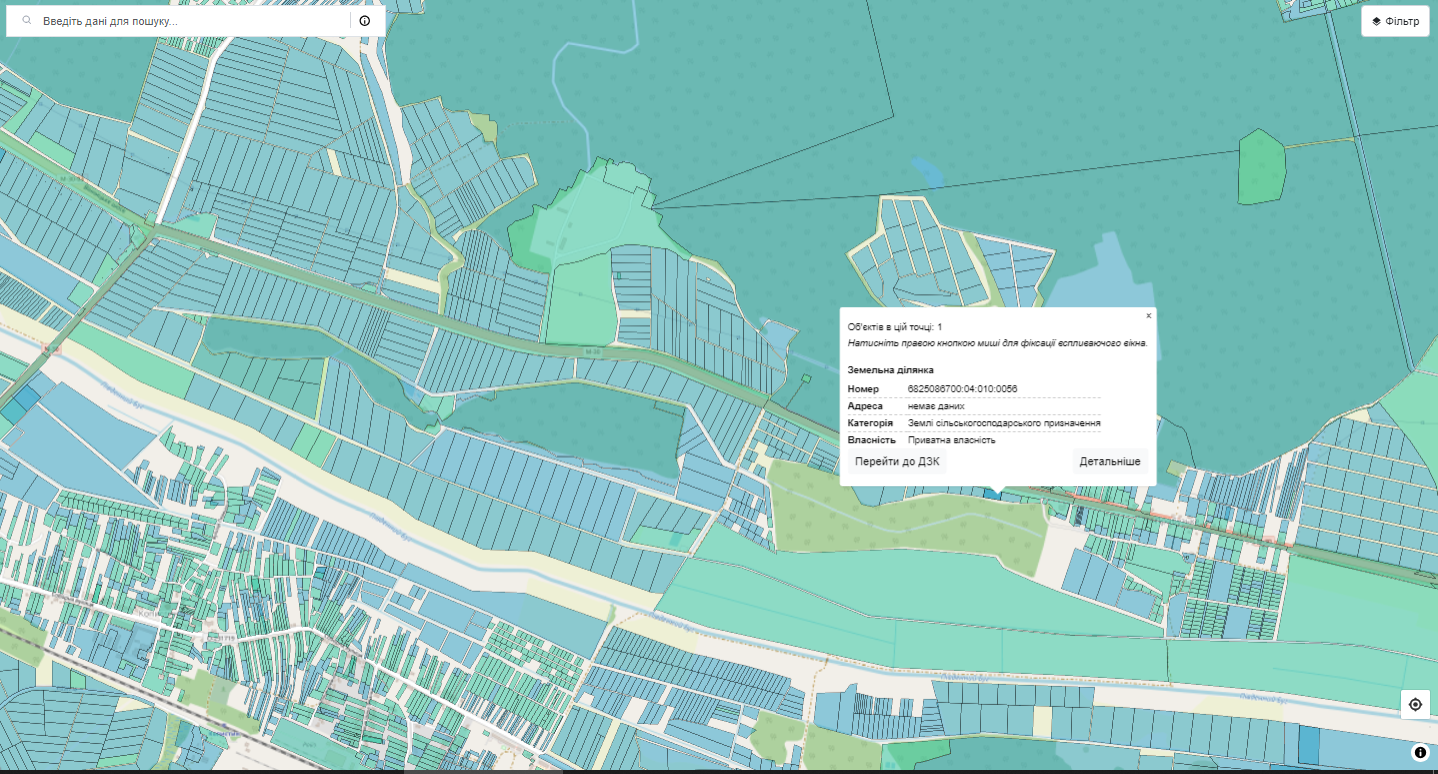Open the black info icon in bottom-right corner

(1420, 752)
